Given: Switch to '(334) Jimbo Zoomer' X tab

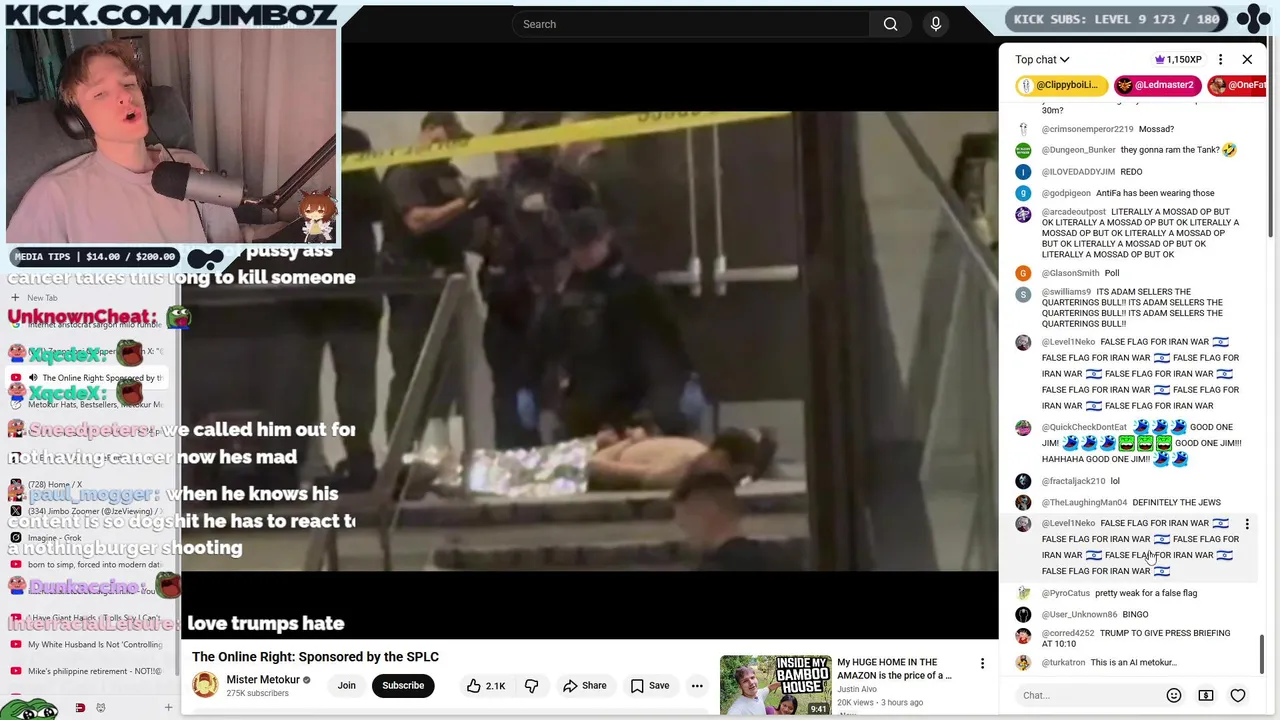Looking at the screenshot, I should (x=86, y=511).
